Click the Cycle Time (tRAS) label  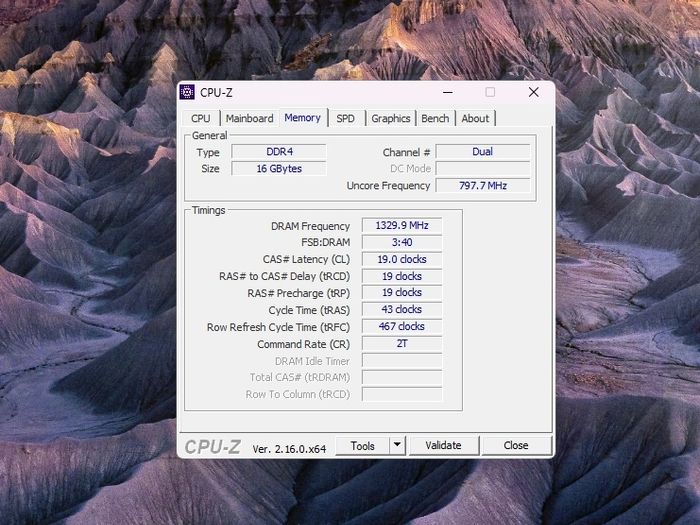tap(309, 310)
